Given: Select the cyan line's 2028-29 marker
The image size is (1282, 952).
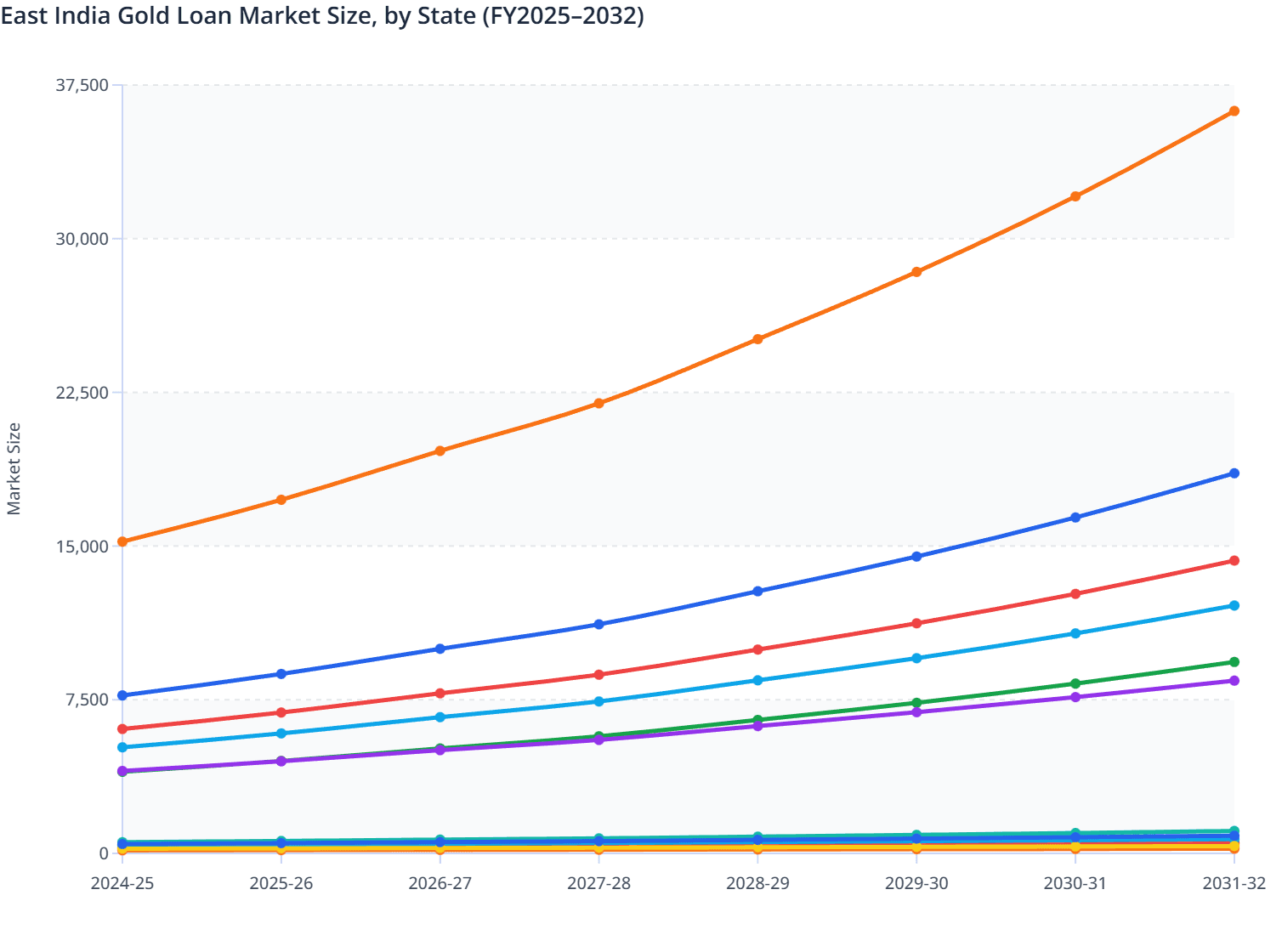Looking at the screenshot, I should coord(757,680).
